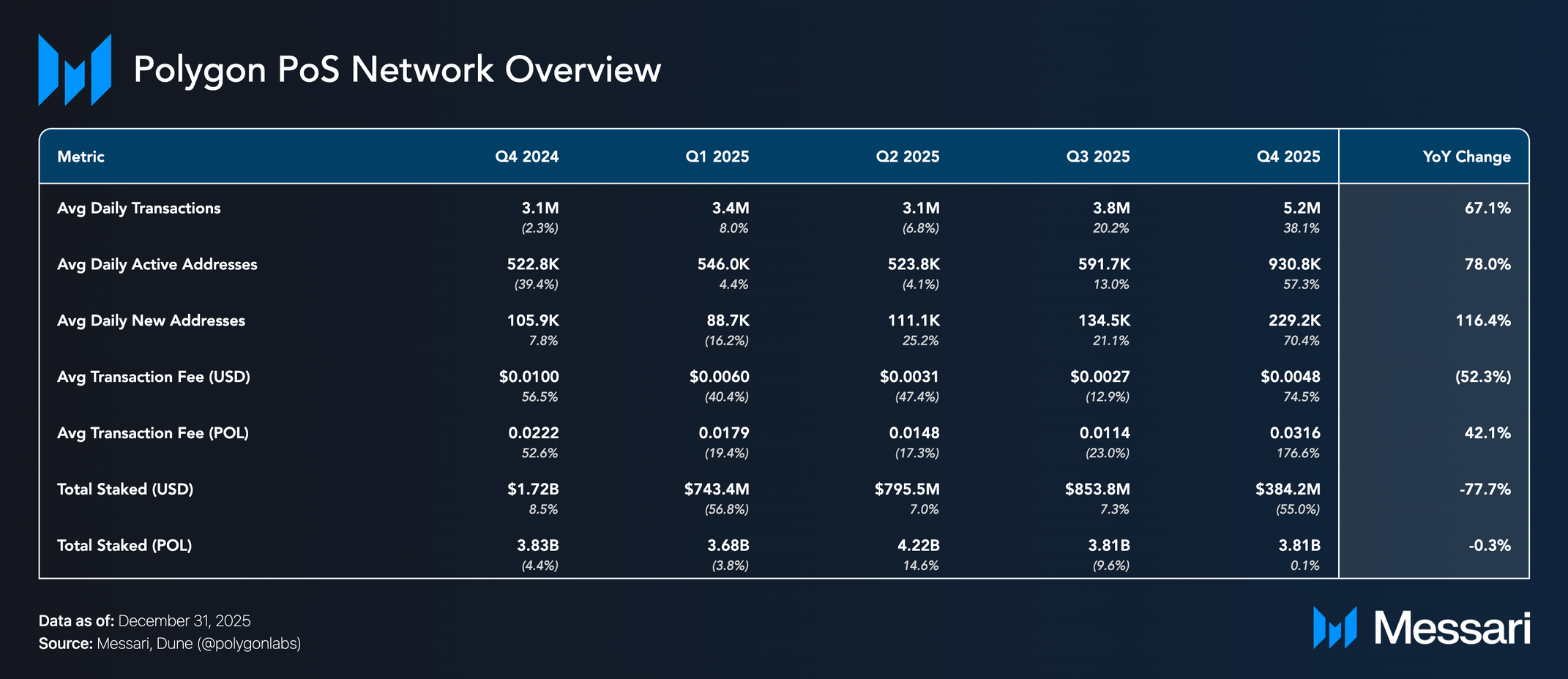Pick the 134.5K new addresses value
The width and height of the screenshot is (1568, 679).
(1104, 321)
